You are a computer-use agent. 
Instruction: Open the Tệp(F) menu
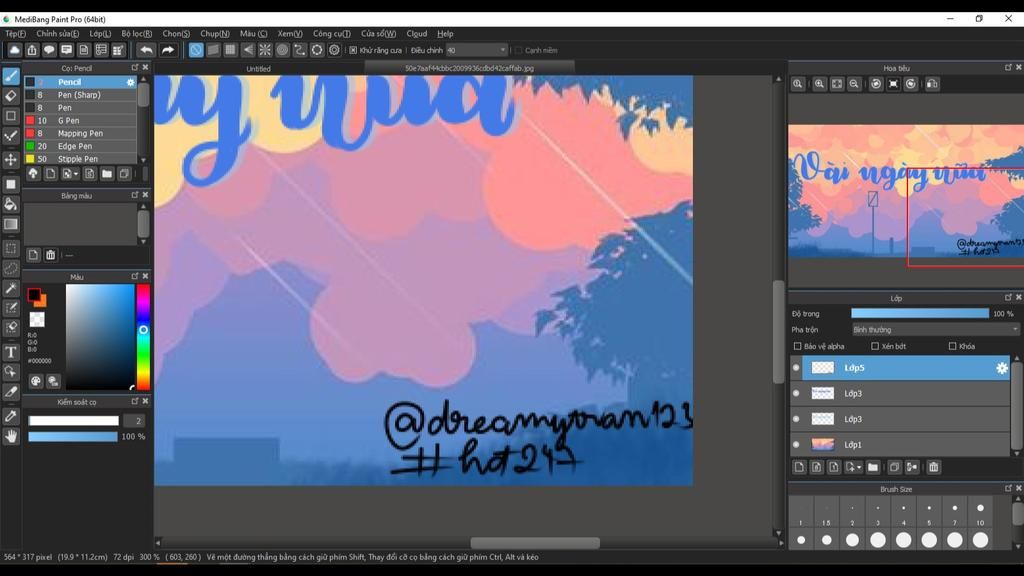coord(16,34)
